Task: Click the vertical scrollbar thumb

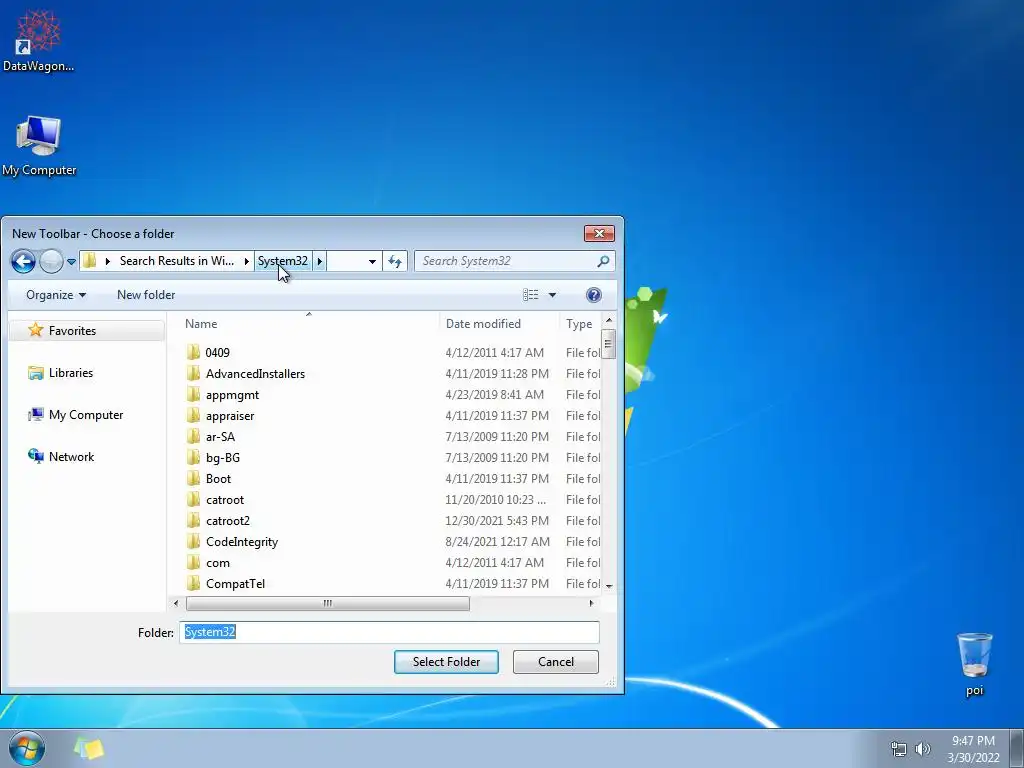Action: pos(609,344)
